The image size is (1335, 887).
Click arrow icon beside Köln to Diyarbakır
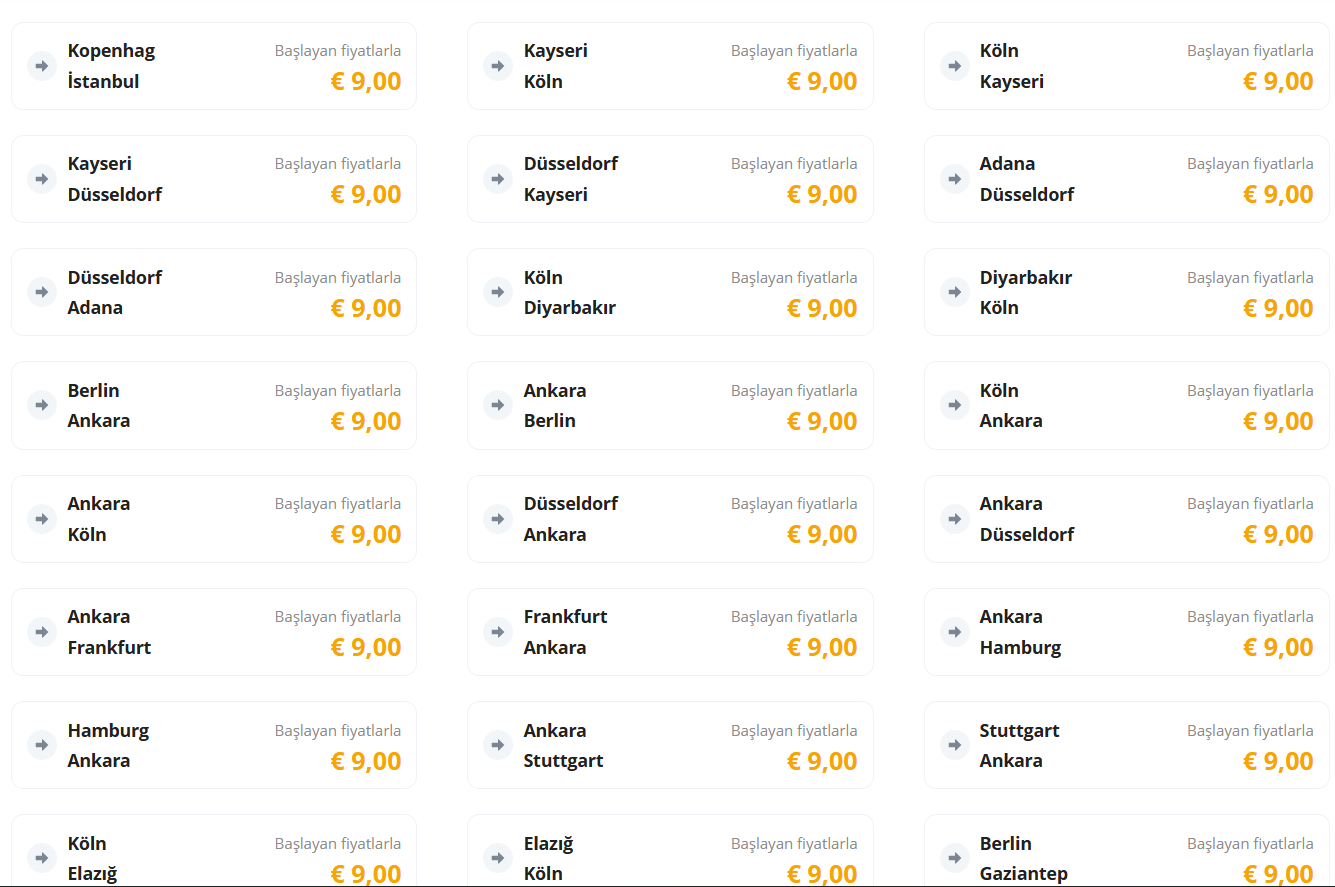point(497,292)
